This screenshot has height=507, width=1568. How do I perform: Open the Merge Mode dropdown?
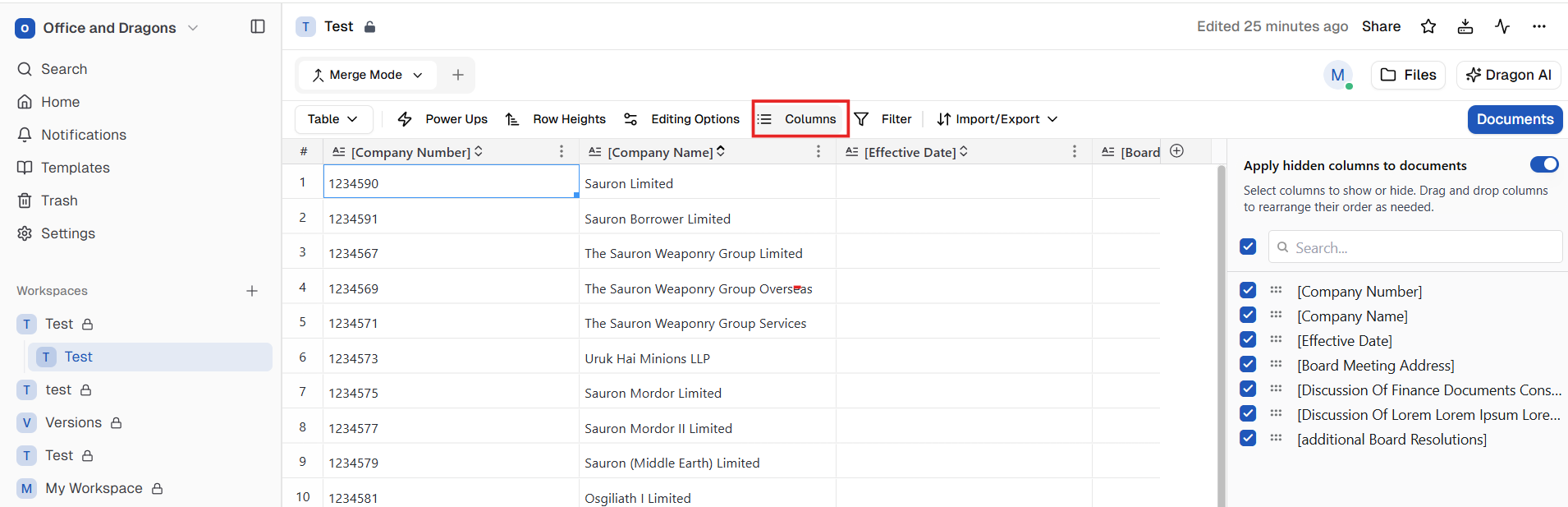click(367, 75)
